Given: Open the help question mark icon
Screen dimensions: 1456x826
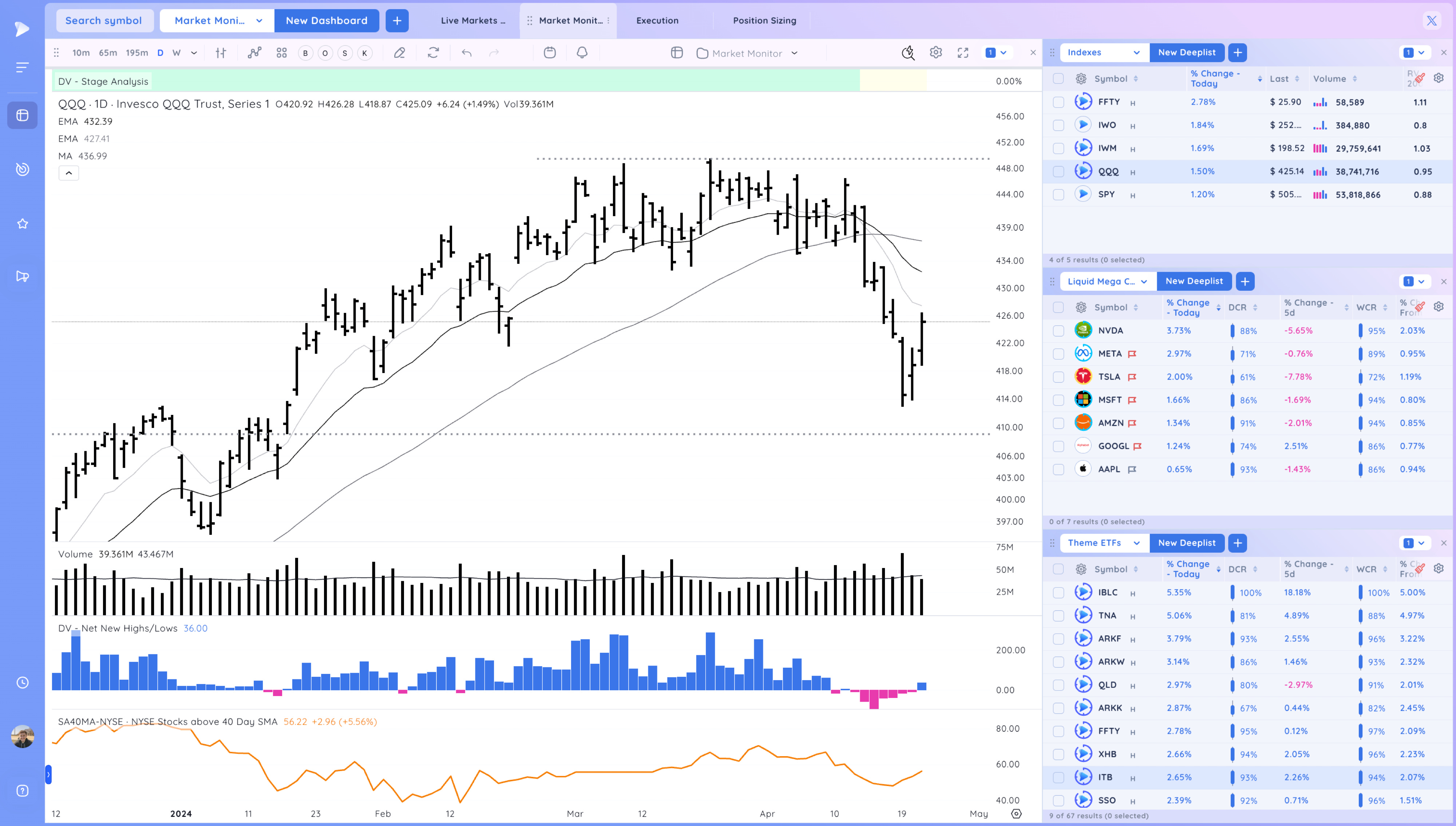Looking at the screenshot, I should (x=22, y=791).
